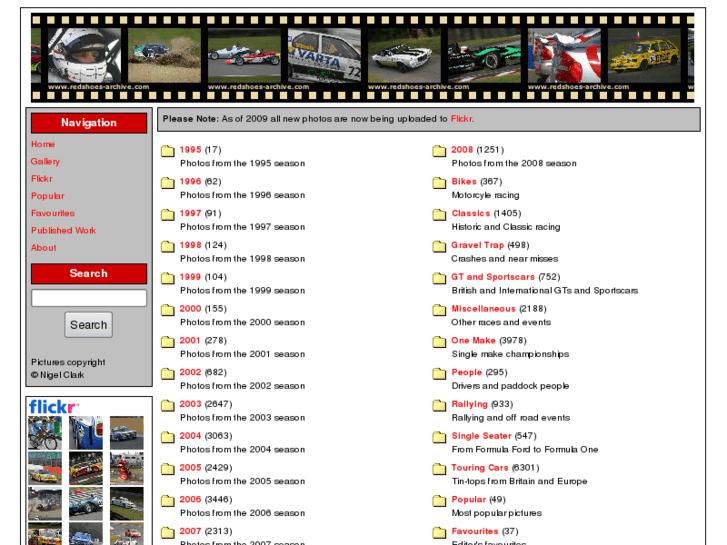Click the folder icon beside 2004

click(167, 437)
